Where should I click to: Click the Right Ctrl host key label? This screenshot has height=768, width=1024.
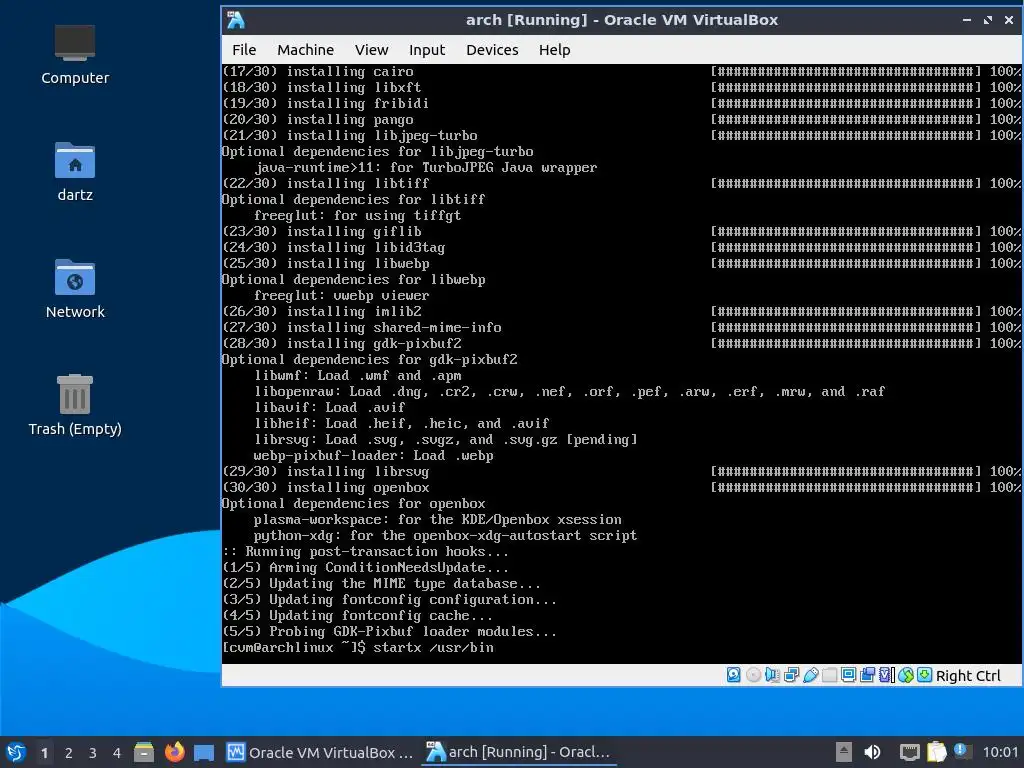pos(968,676)
